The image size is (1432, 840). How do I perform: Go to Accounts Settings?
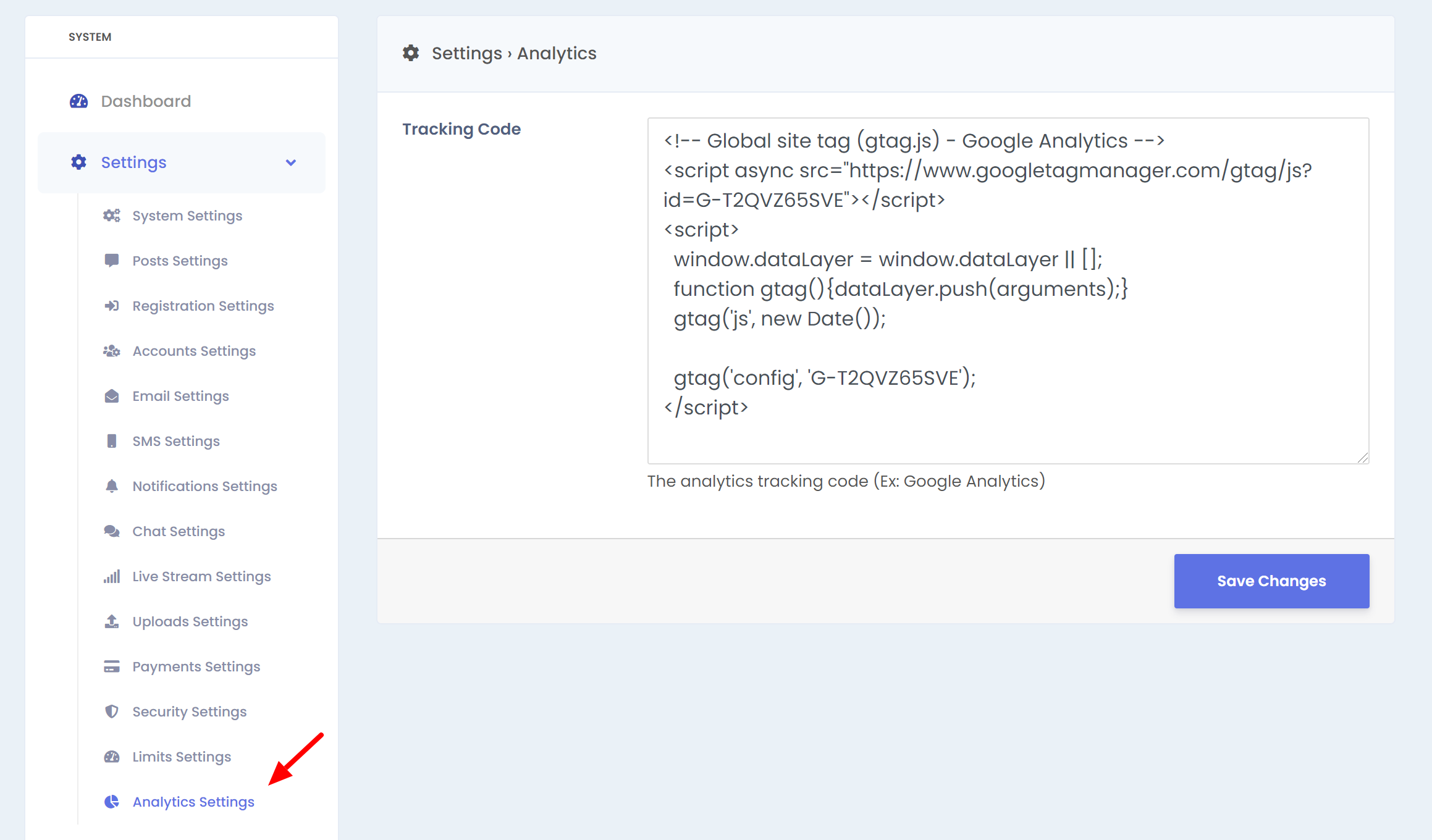(194, 351)
